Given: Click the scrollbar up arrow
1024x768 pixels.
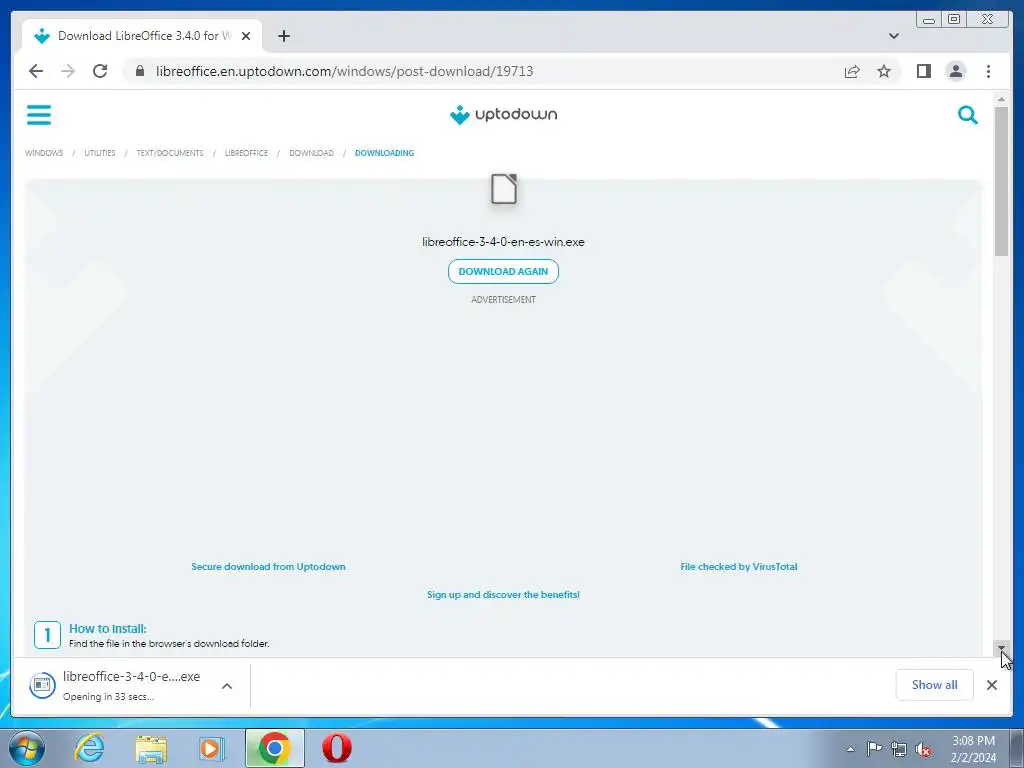Looking at the screenshot, I should pyautogui.click(x=1001, y=99).
